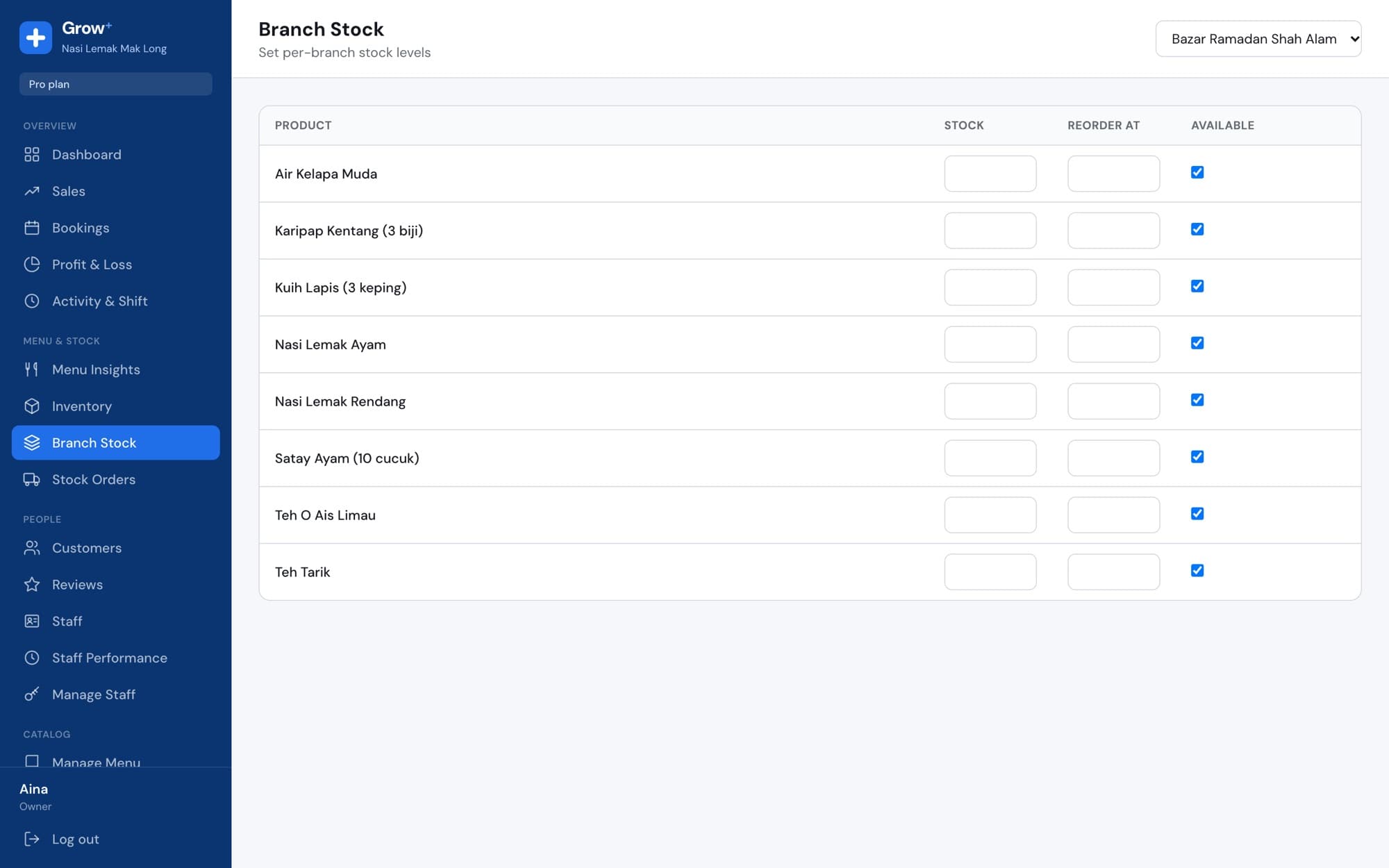This screenshot has height=868, width=1389.
Task: Click the Sales trend arrow icon
Action: coord(32,191)
